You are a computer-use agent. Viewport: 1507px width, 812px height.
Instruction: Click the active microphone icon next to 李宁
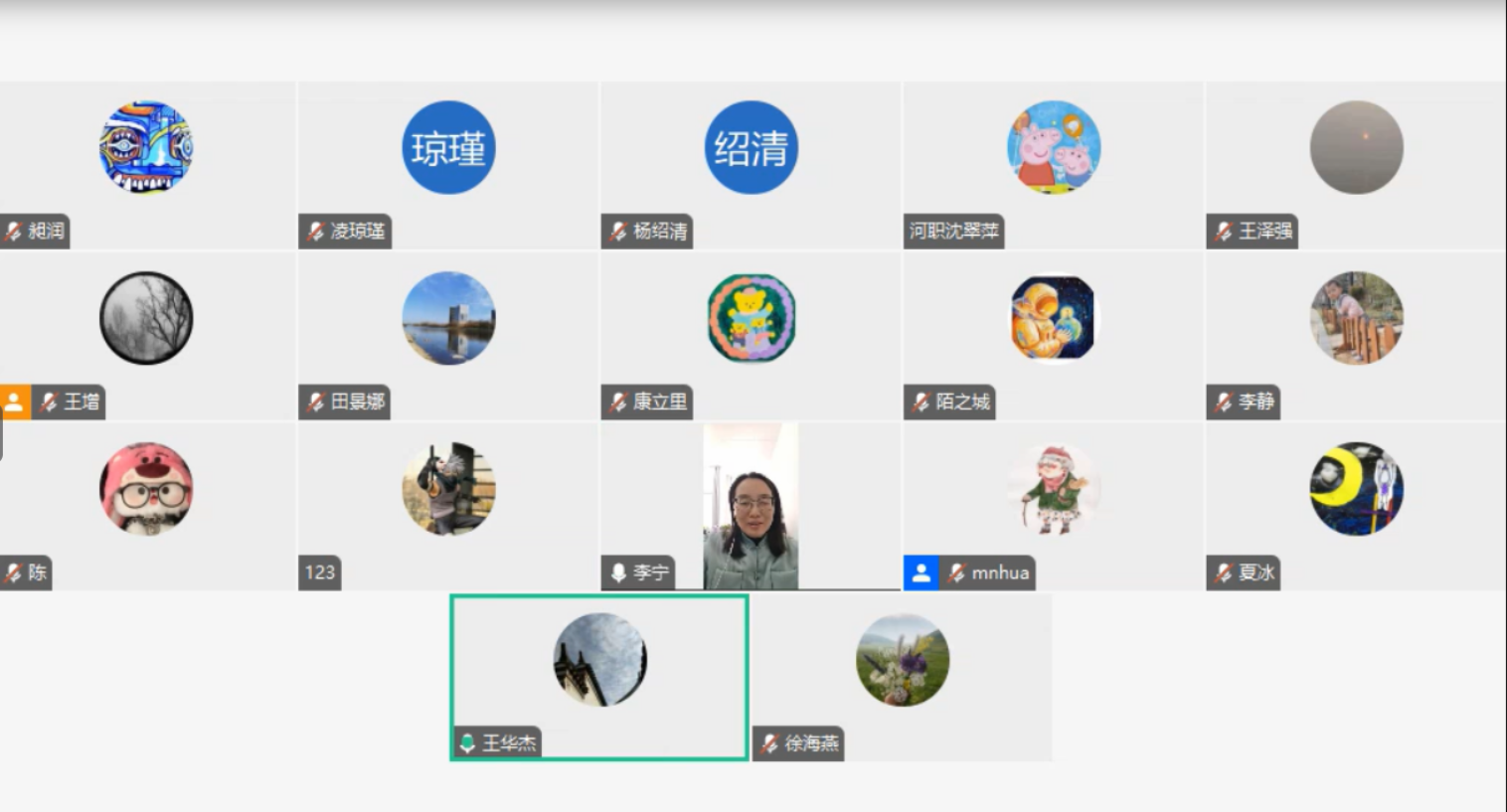618,572
